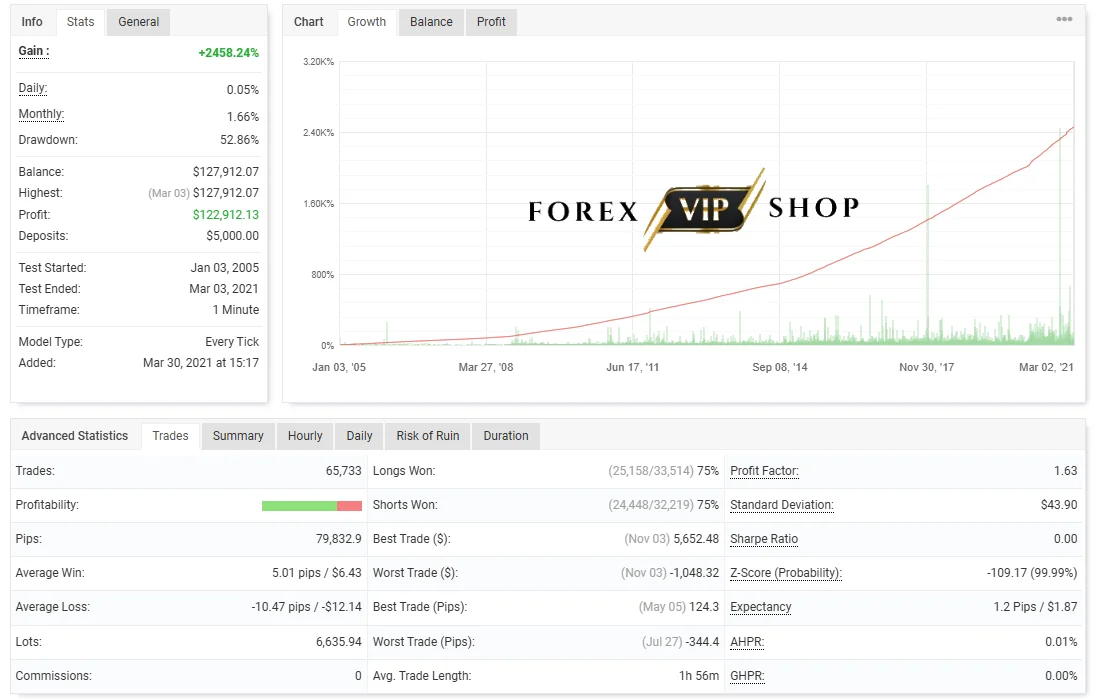Select the Profit chart tab
The image size is (1096, 699).
click(x=491, y=22)
